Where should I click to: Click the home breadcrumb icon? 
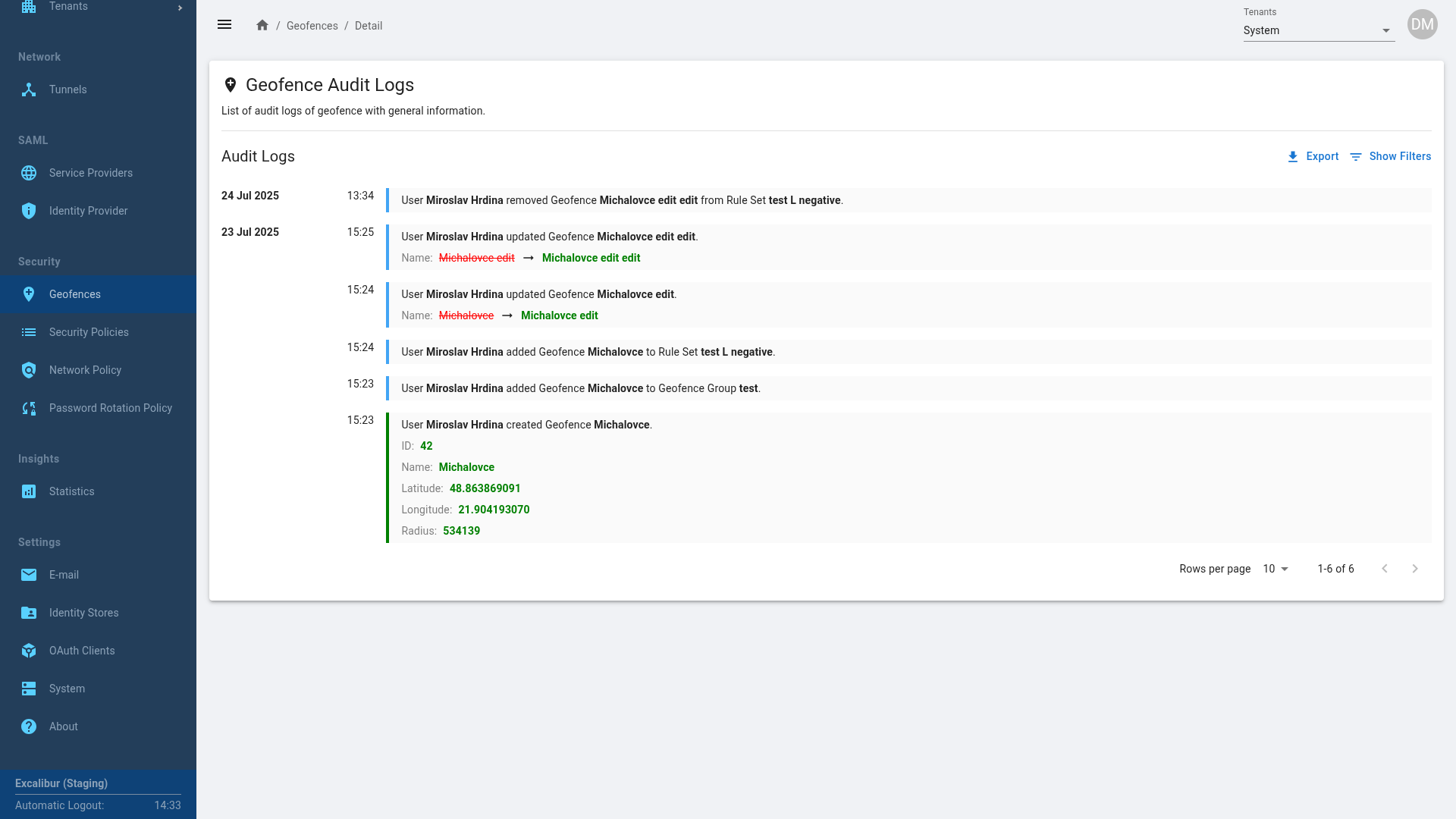coord(262,26)
